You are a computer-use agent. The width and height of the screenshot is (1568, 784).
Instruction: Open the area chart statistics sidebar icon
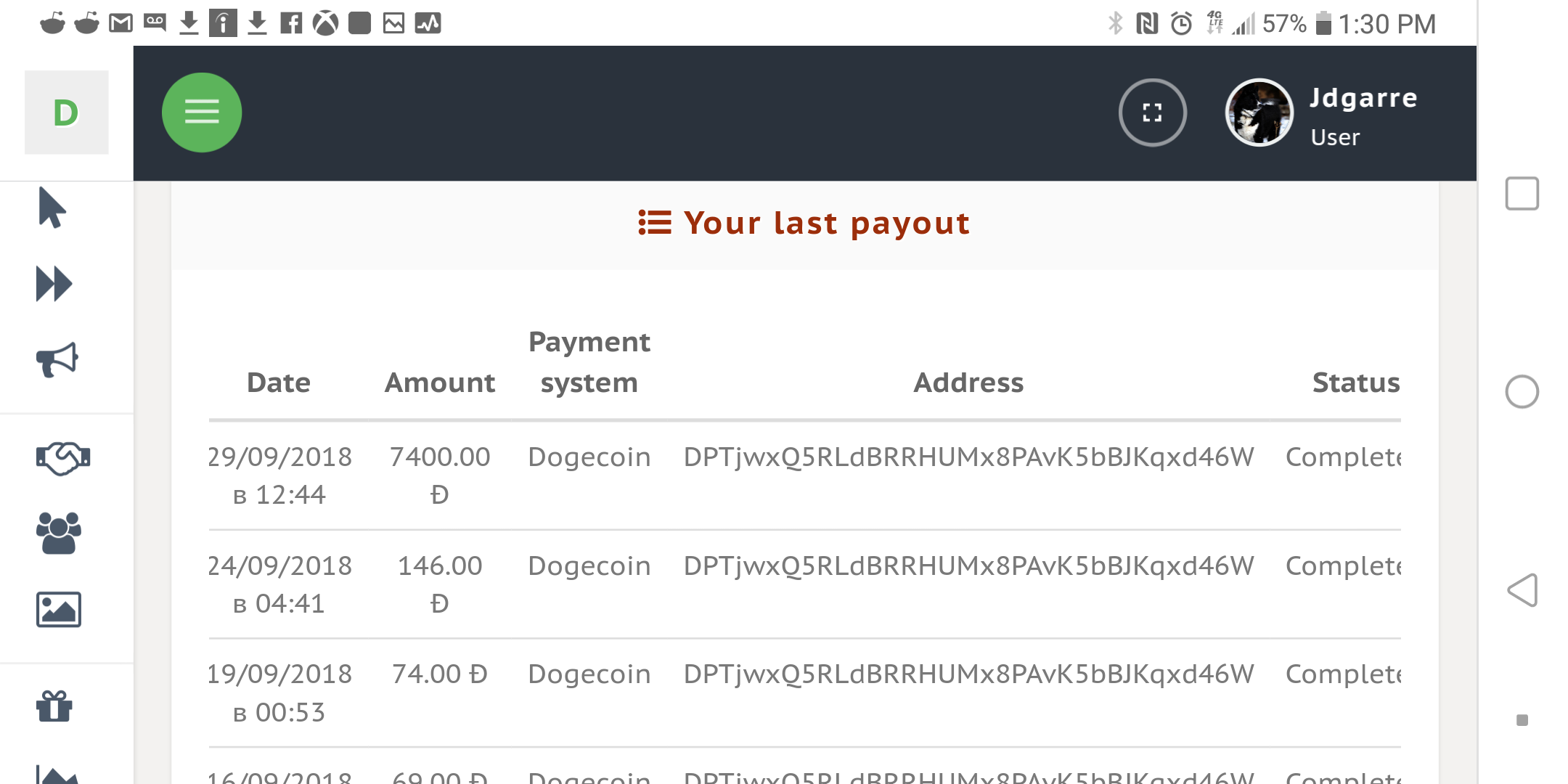point(57,774)
